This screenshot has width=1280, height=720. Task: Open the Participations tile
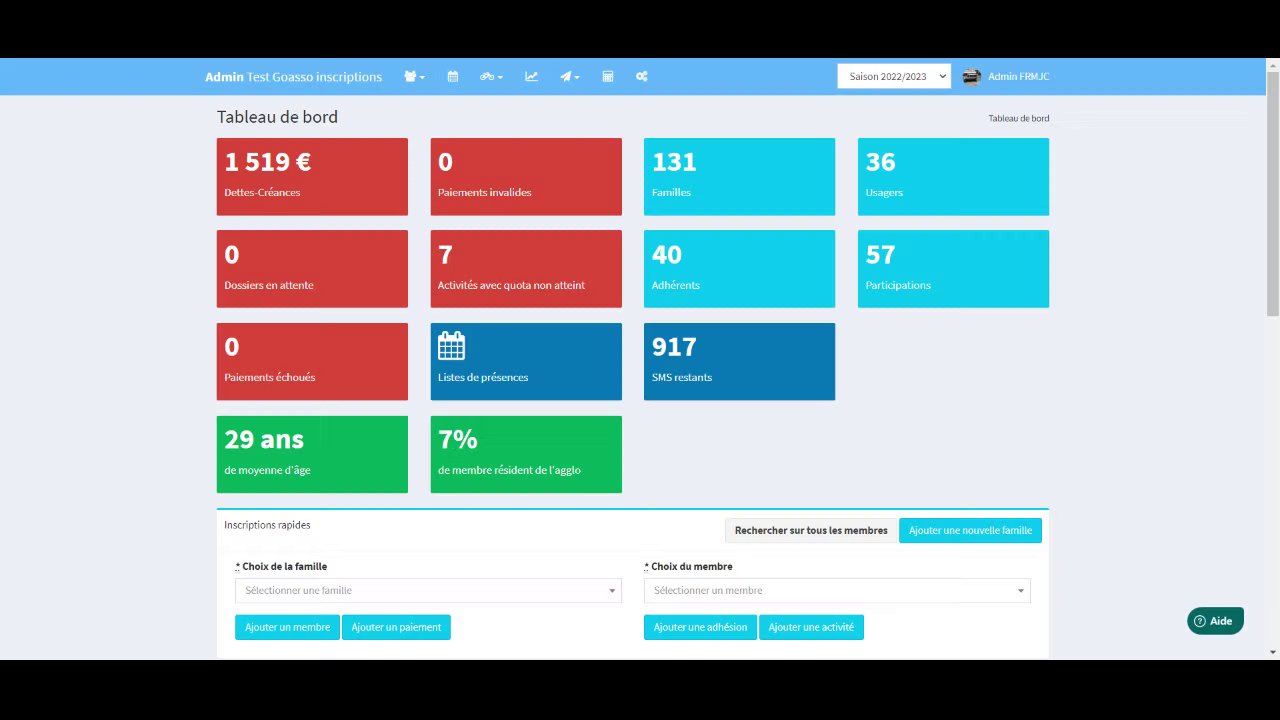pyautogui.click(x=953, y=269)
